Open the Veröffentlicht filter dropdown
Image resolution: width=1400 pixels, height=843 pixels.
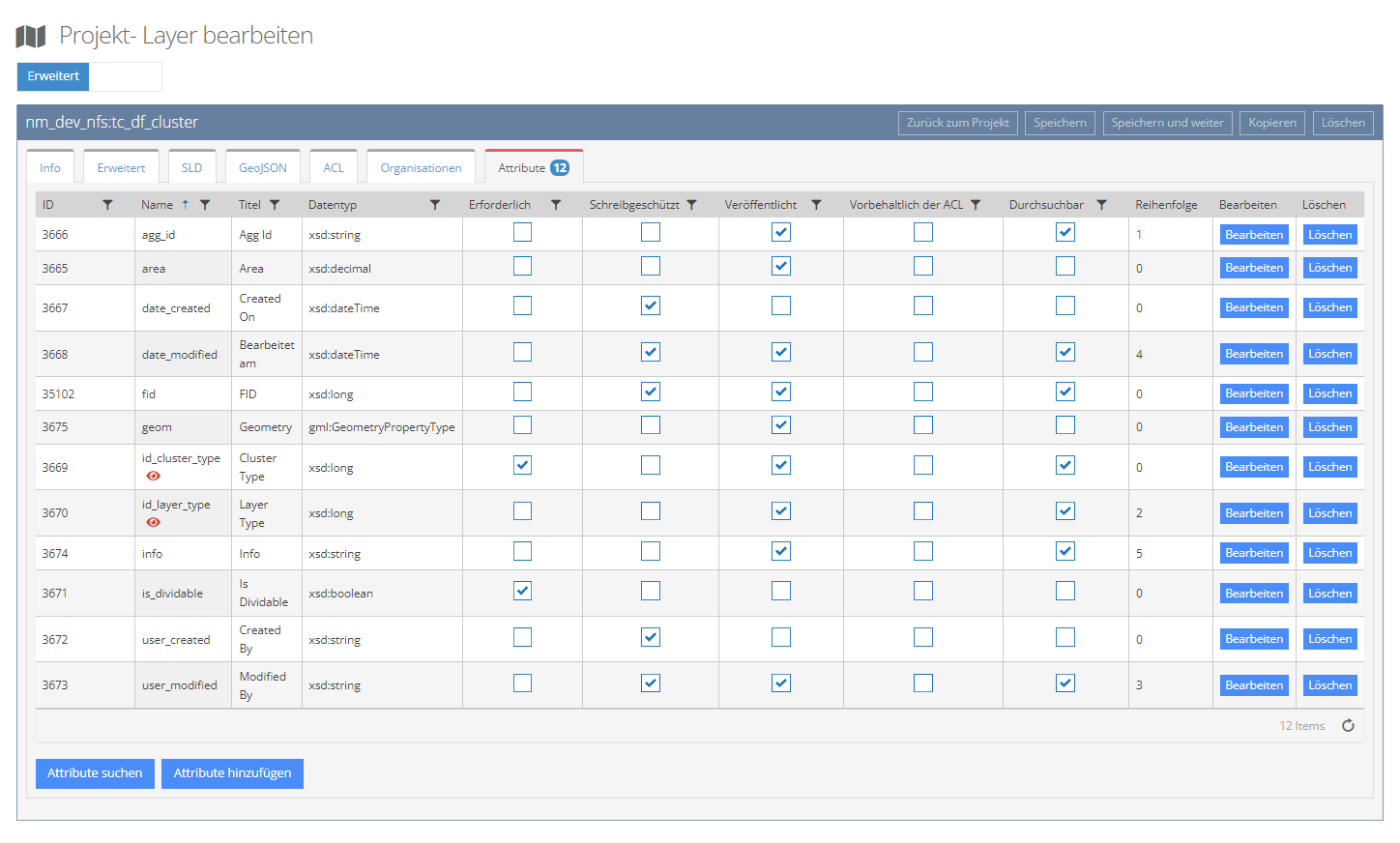pos(816,205)
